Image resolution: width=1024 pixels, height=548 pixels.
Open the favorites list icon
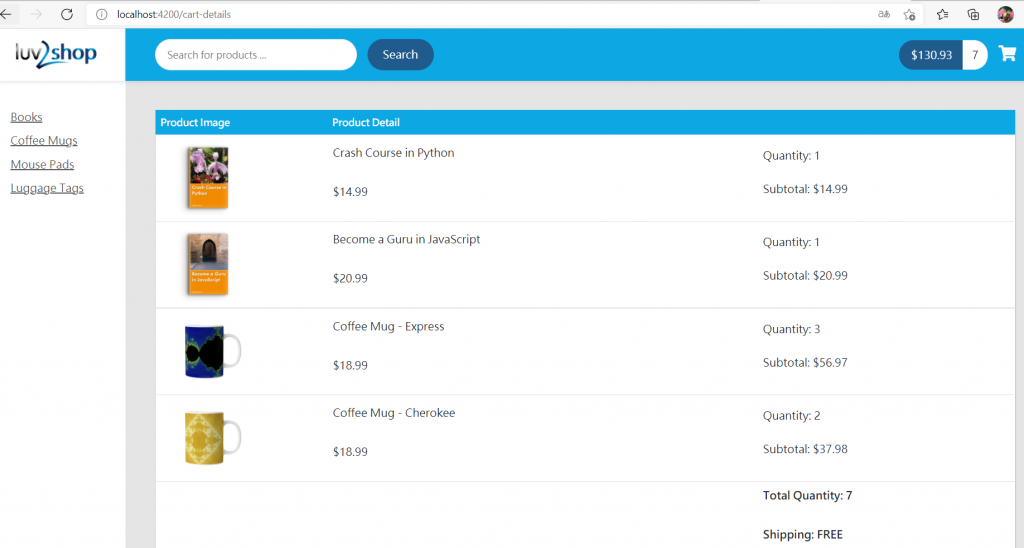[x=942, y=14]
